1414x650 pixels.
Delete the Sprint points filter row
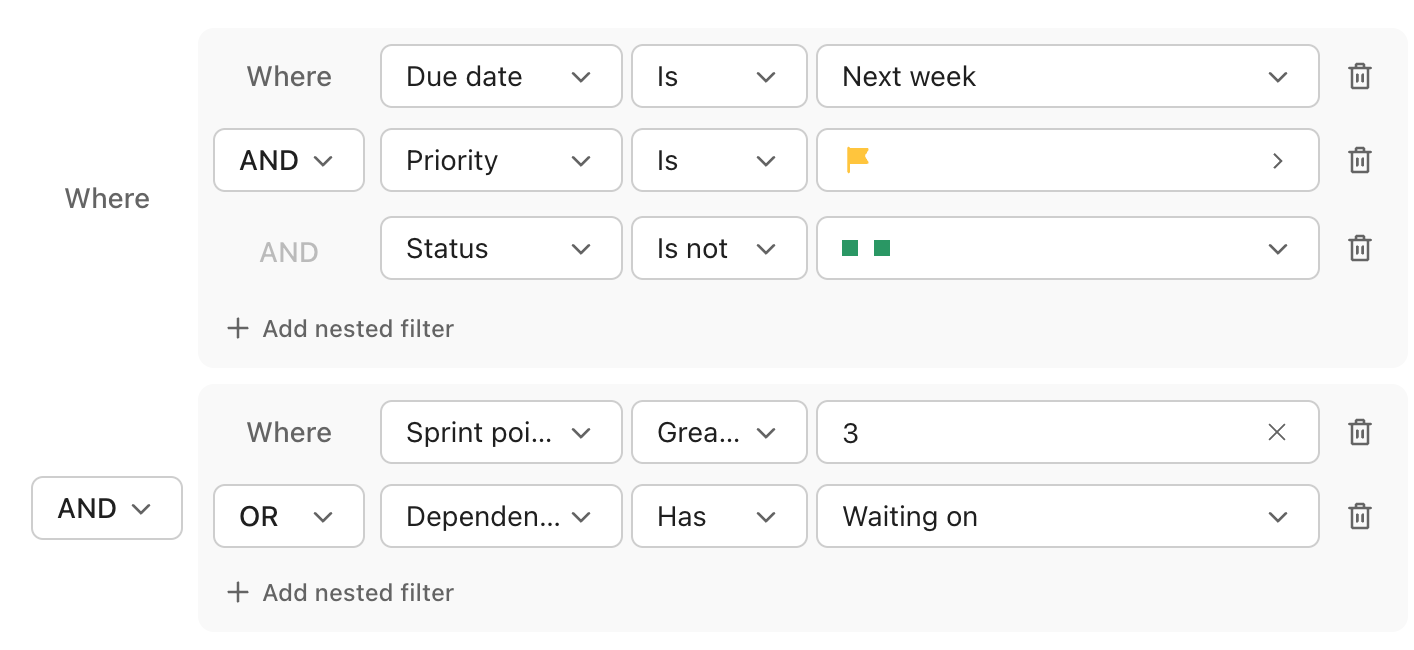coord(1359,433)
